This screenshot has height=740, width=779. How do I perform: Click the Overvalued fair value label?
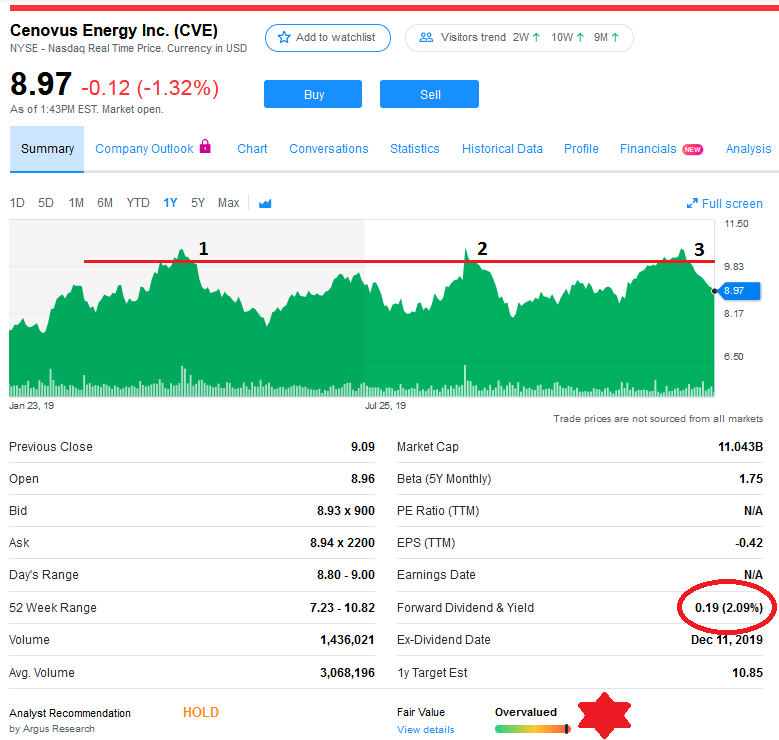[526, 712]
